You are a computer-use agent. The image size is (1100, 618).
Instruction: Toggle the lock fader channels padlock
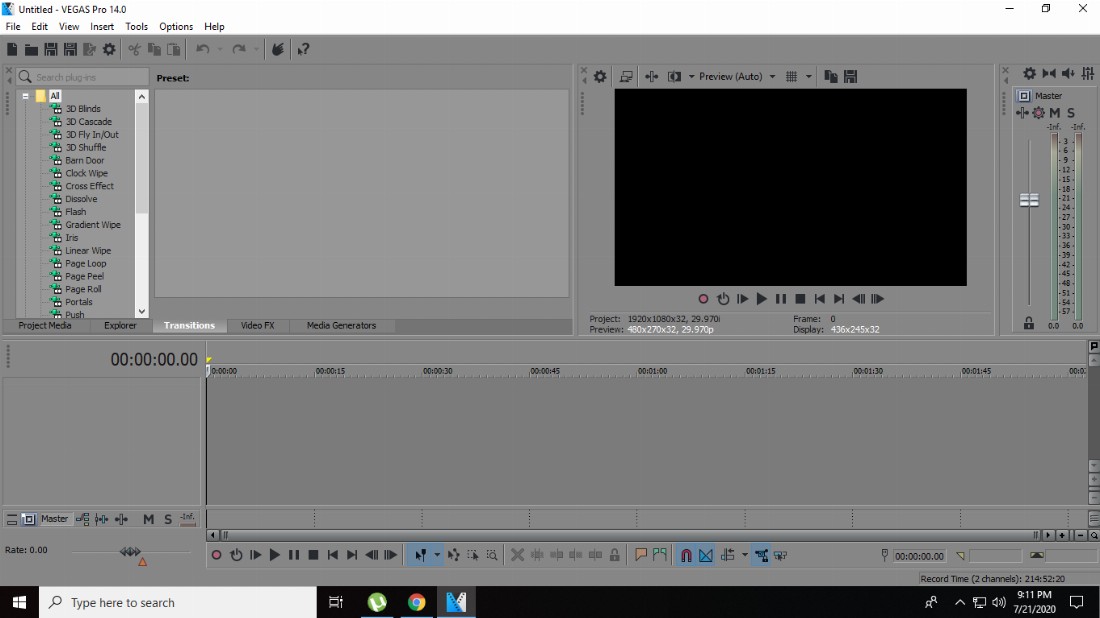pos(1028,323)
